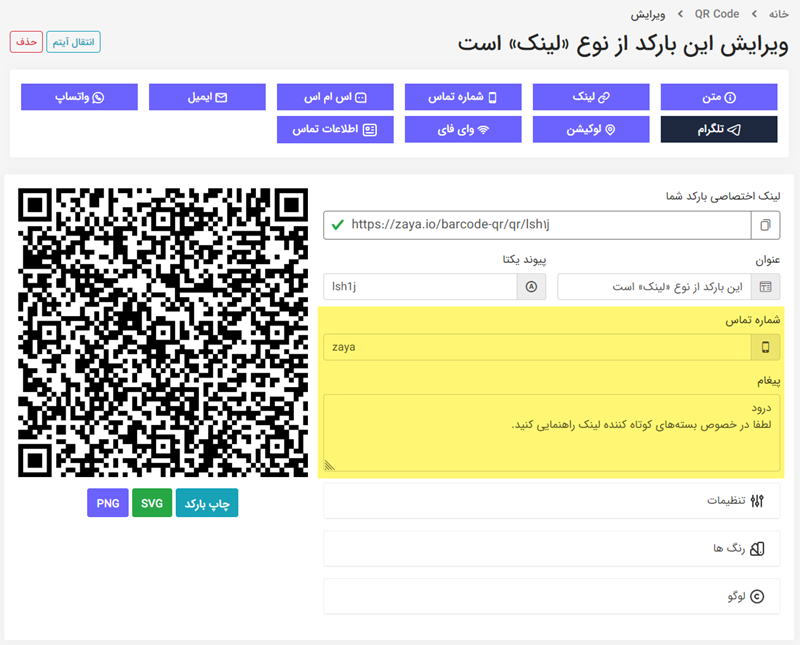Click the پیغام label
The width and height of the screenshot is (800, 645).
768,381
